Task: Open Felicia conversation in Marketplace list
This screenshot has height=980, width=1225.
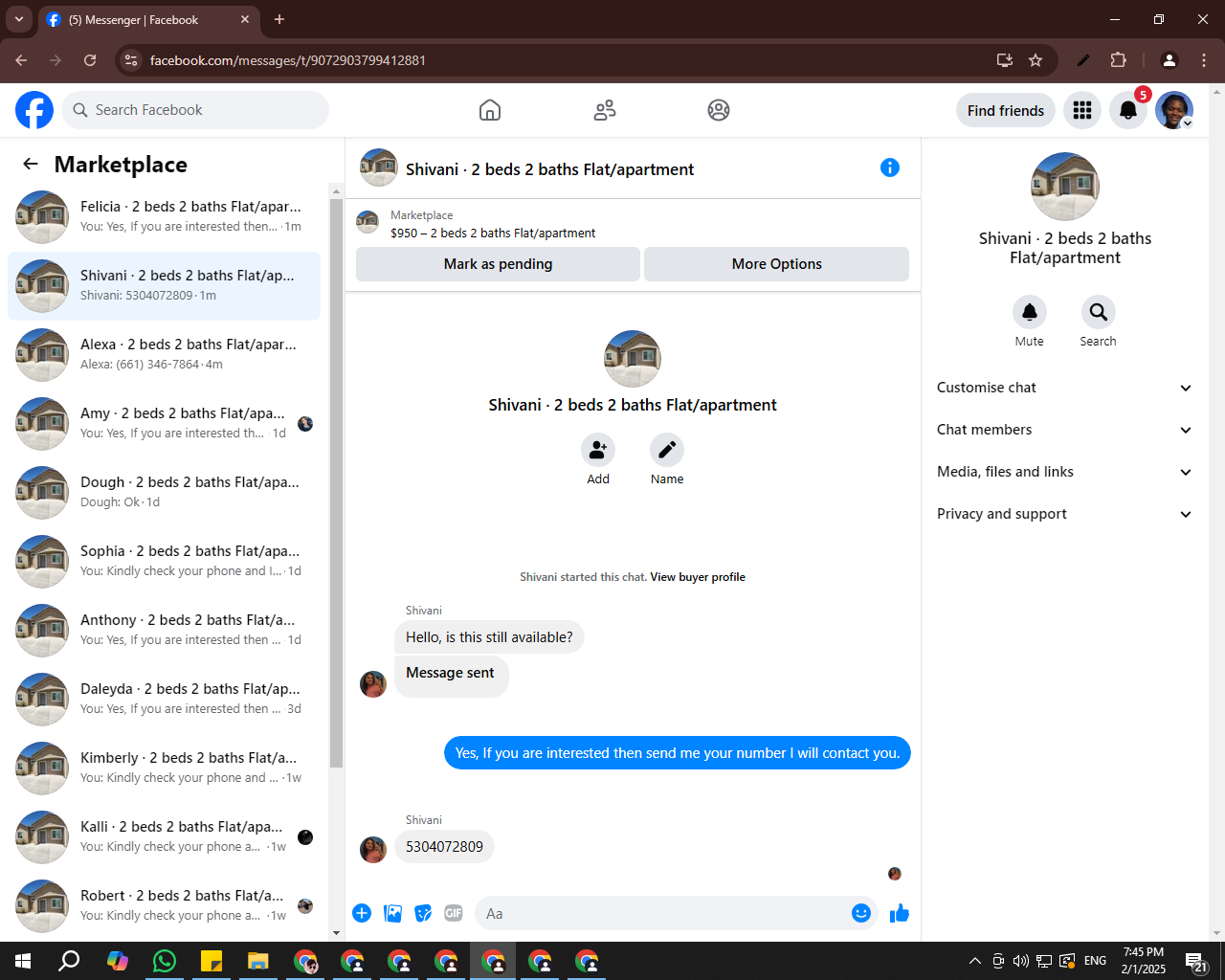Action: click(x=164, y=217)
